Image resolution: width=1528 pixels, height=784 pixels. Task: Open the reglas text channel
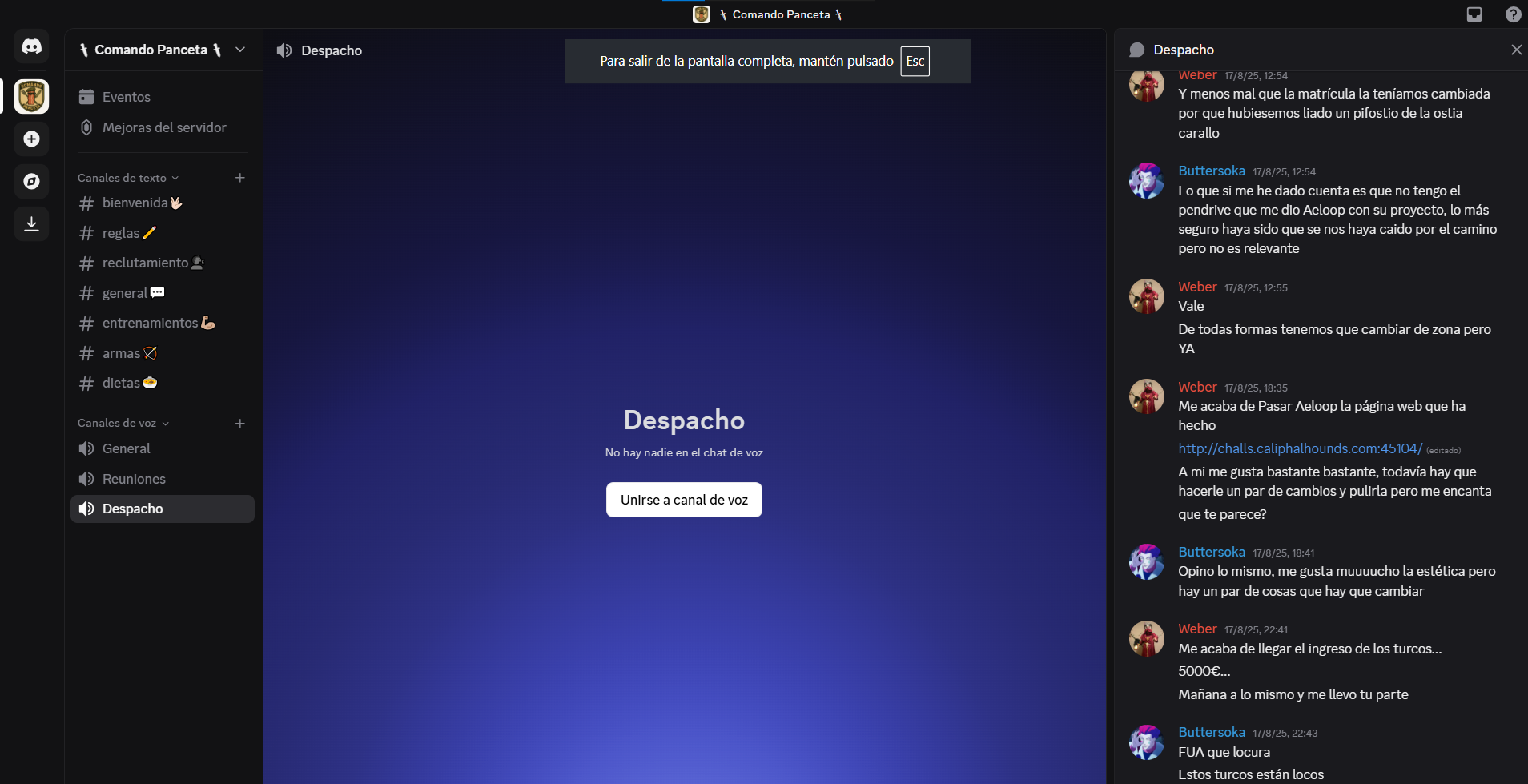pyautogui.click(x=163, y=233)
